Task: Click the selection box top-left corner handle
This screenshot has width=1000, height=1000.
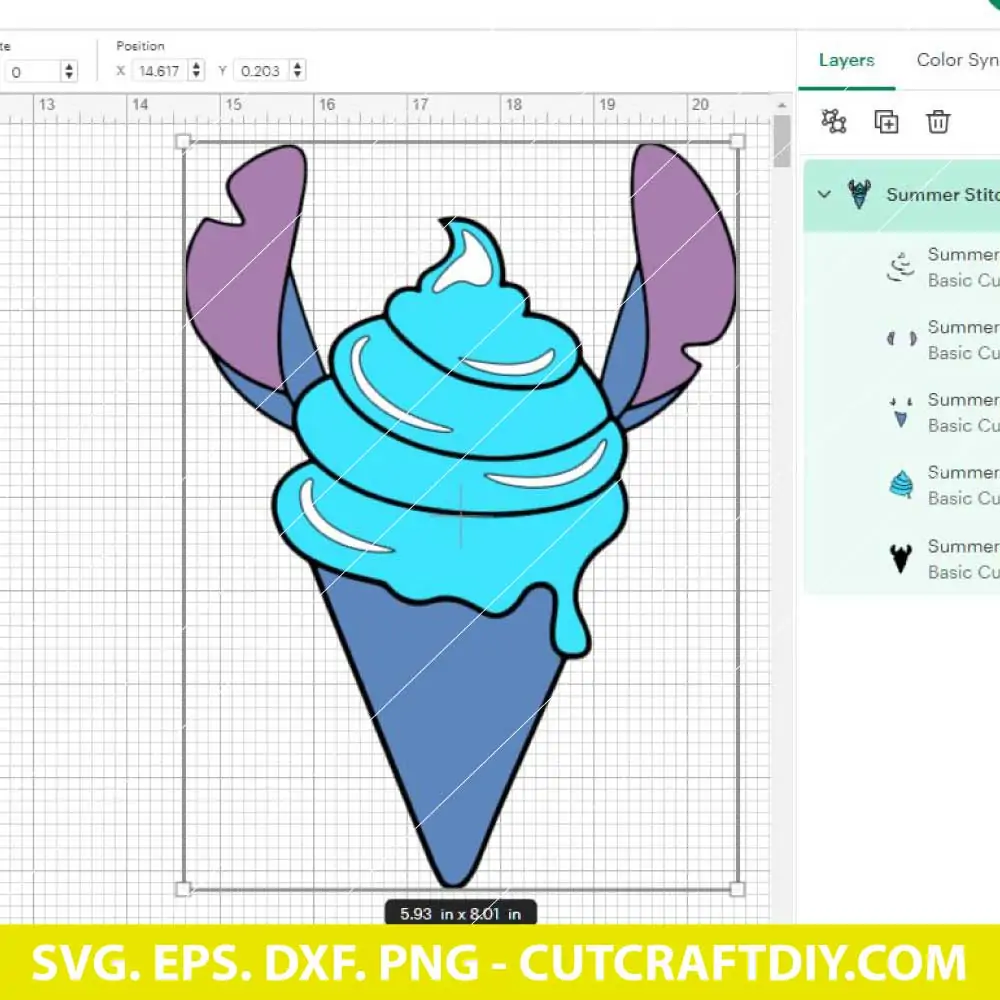Action: pos(183,142)
